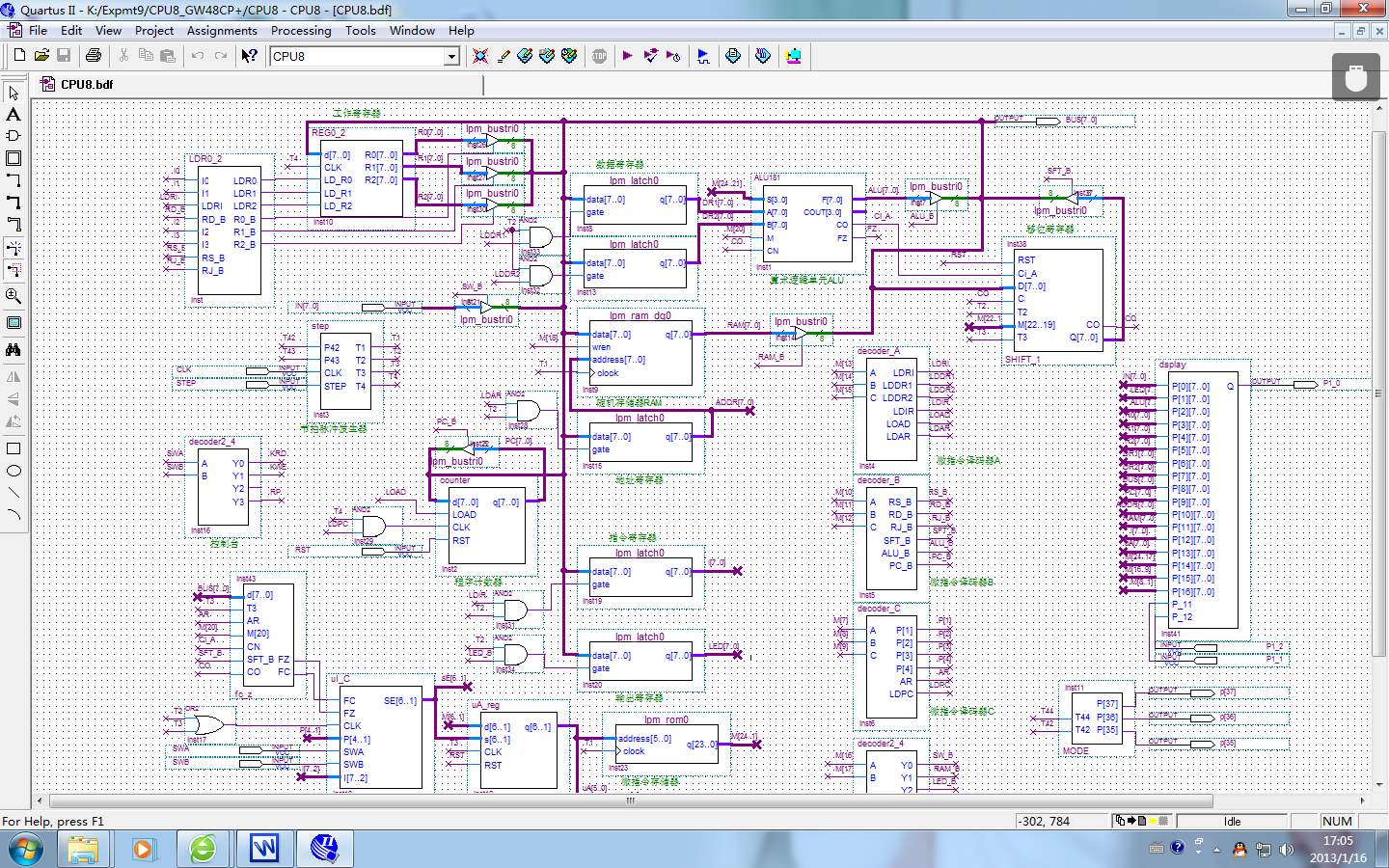Open Compilation Report icon
1389x868 pixels.
(x=733, y=56)
